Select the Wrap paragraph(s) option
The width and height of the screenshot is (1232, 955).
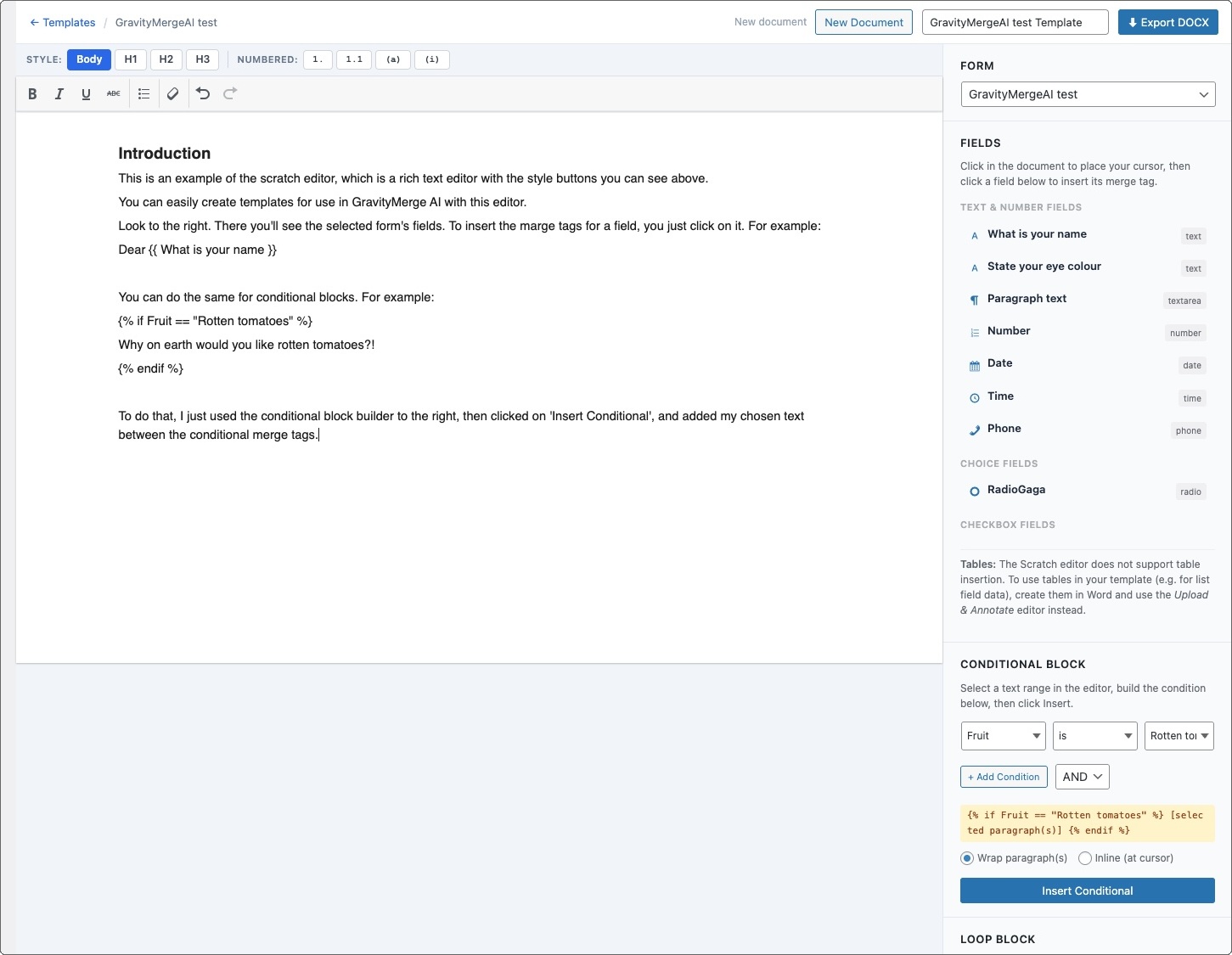(967, 858)
